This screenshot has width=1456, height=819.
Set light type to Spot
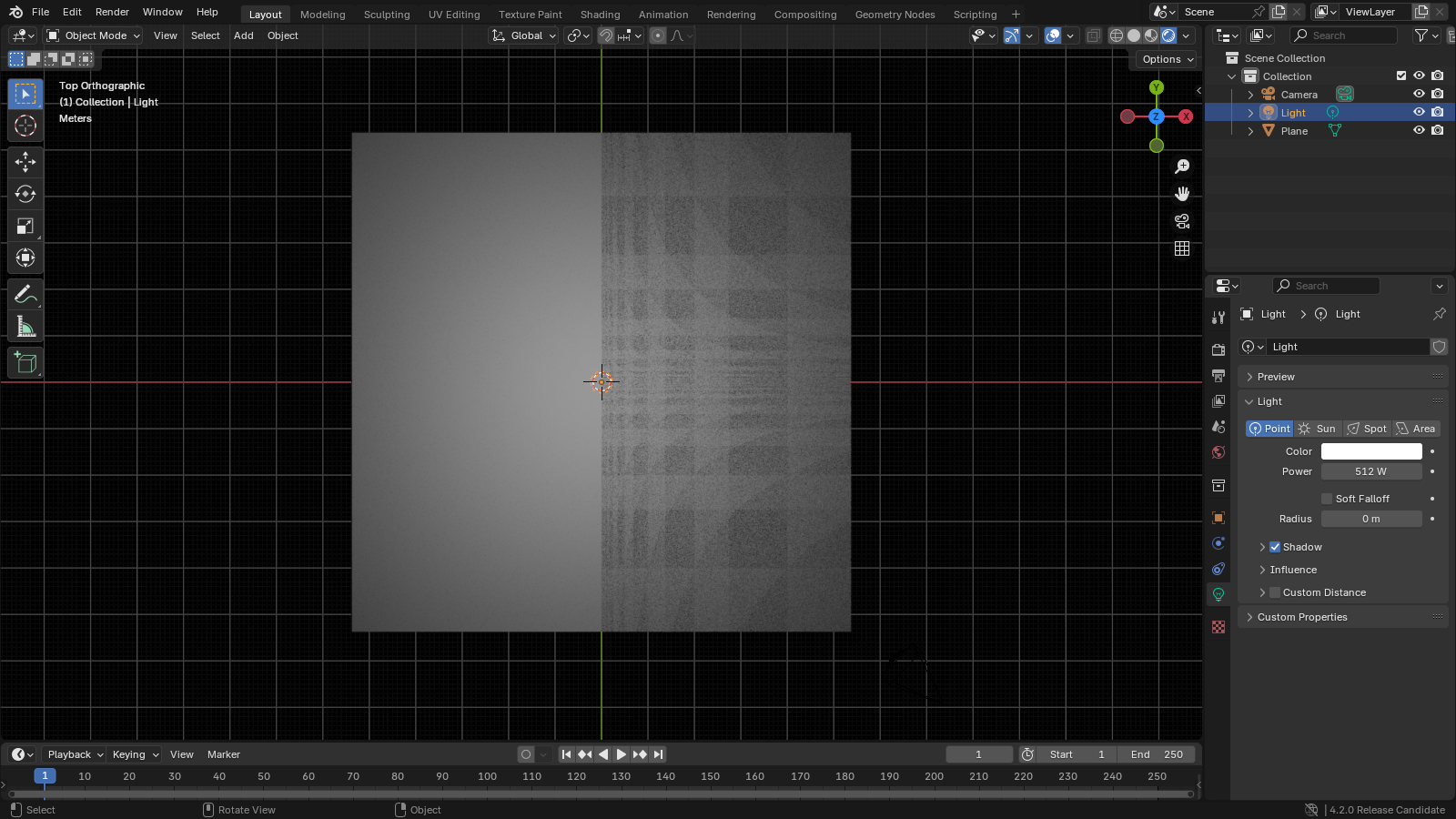click(x=1367, y=429)
